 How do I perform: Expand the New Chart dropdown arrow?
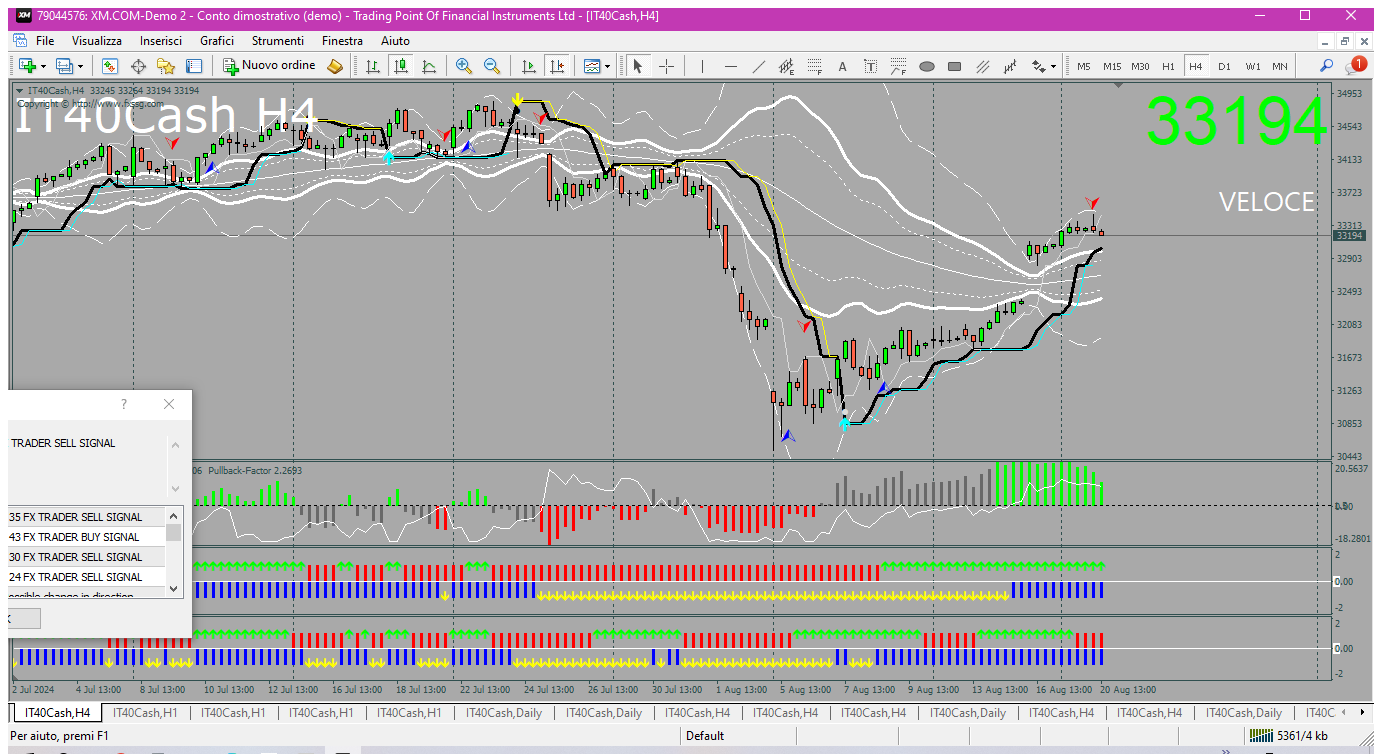43,66
